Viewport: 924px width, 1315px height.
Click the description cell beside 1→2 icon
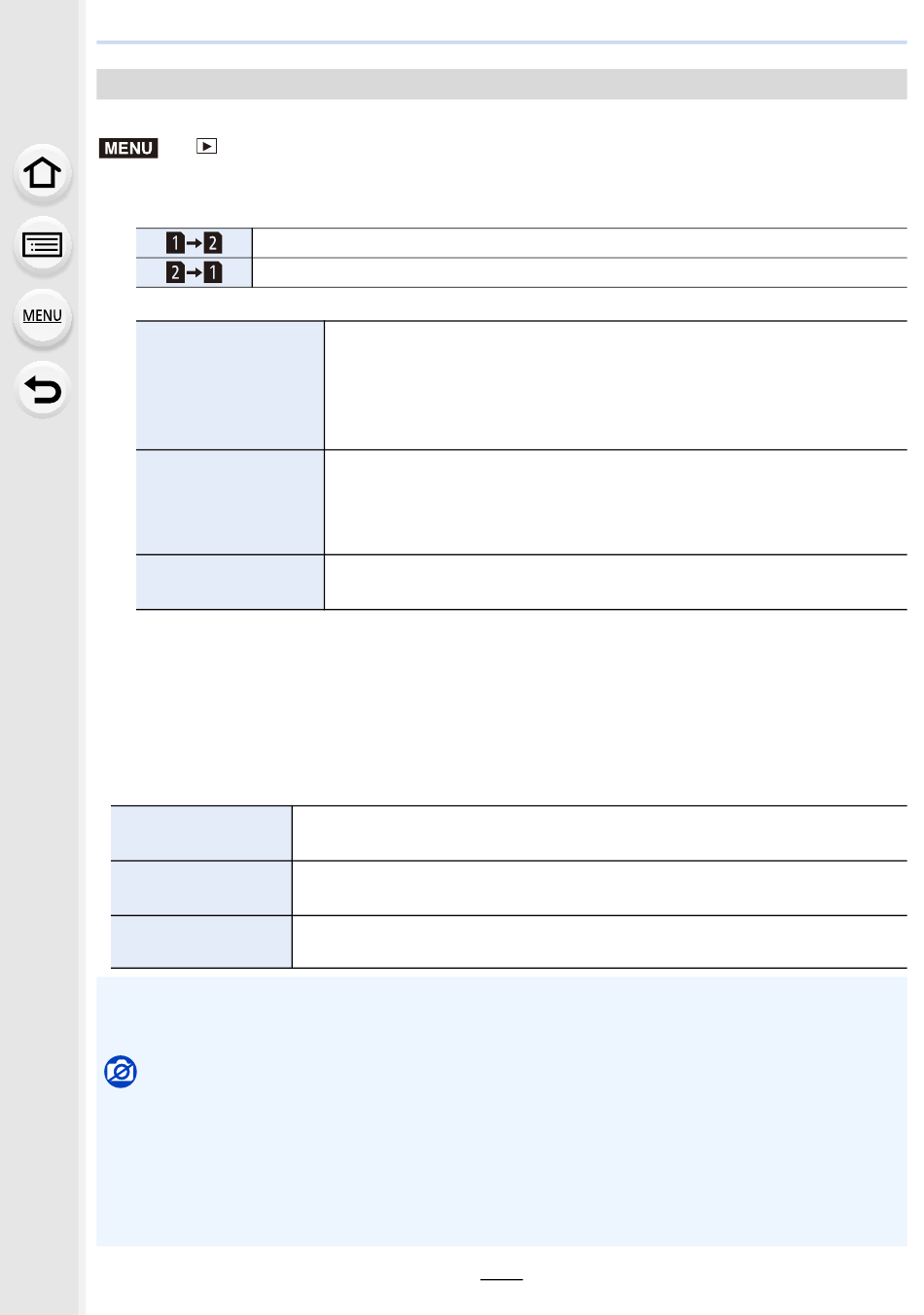tap(580, 243)
